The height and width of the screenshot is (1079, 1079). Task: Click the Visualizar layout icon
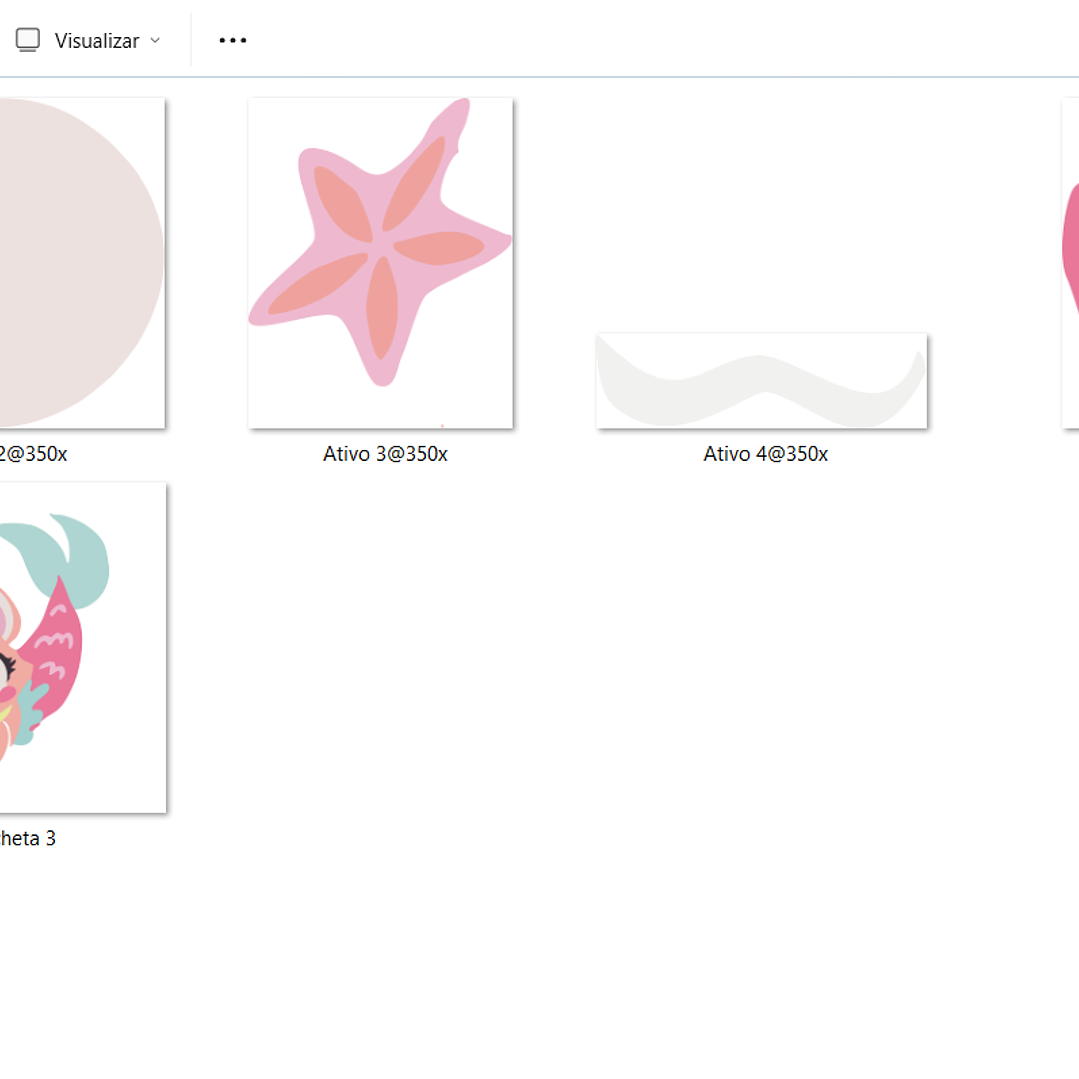pos(27,40)
